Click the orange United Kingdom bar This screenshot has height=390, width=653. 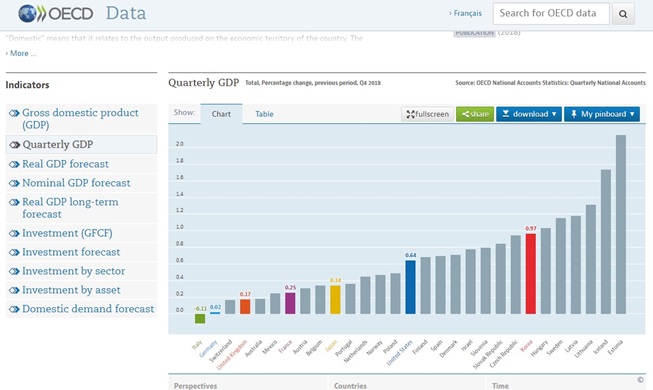(245, 306)
